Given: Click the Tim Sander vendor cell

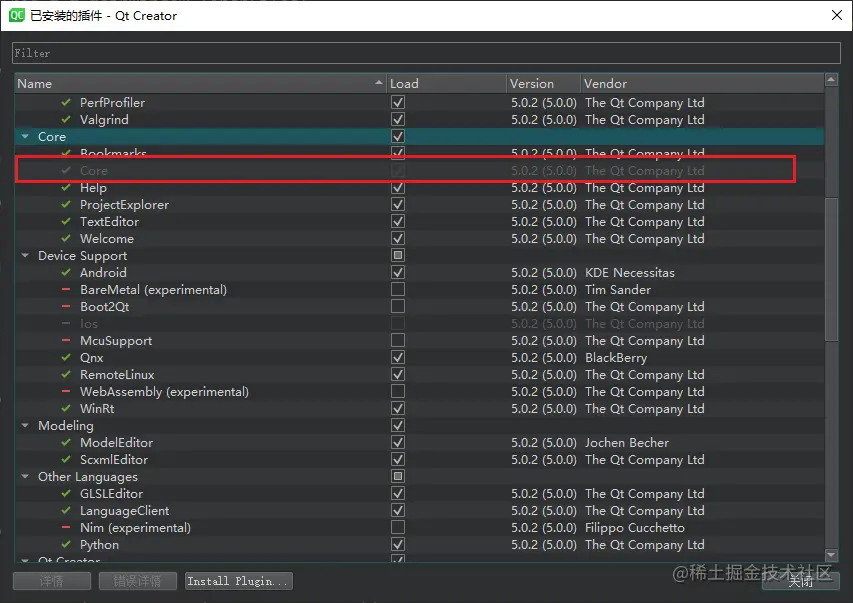Looking at the screenshot, I should (x=617, y=290).
